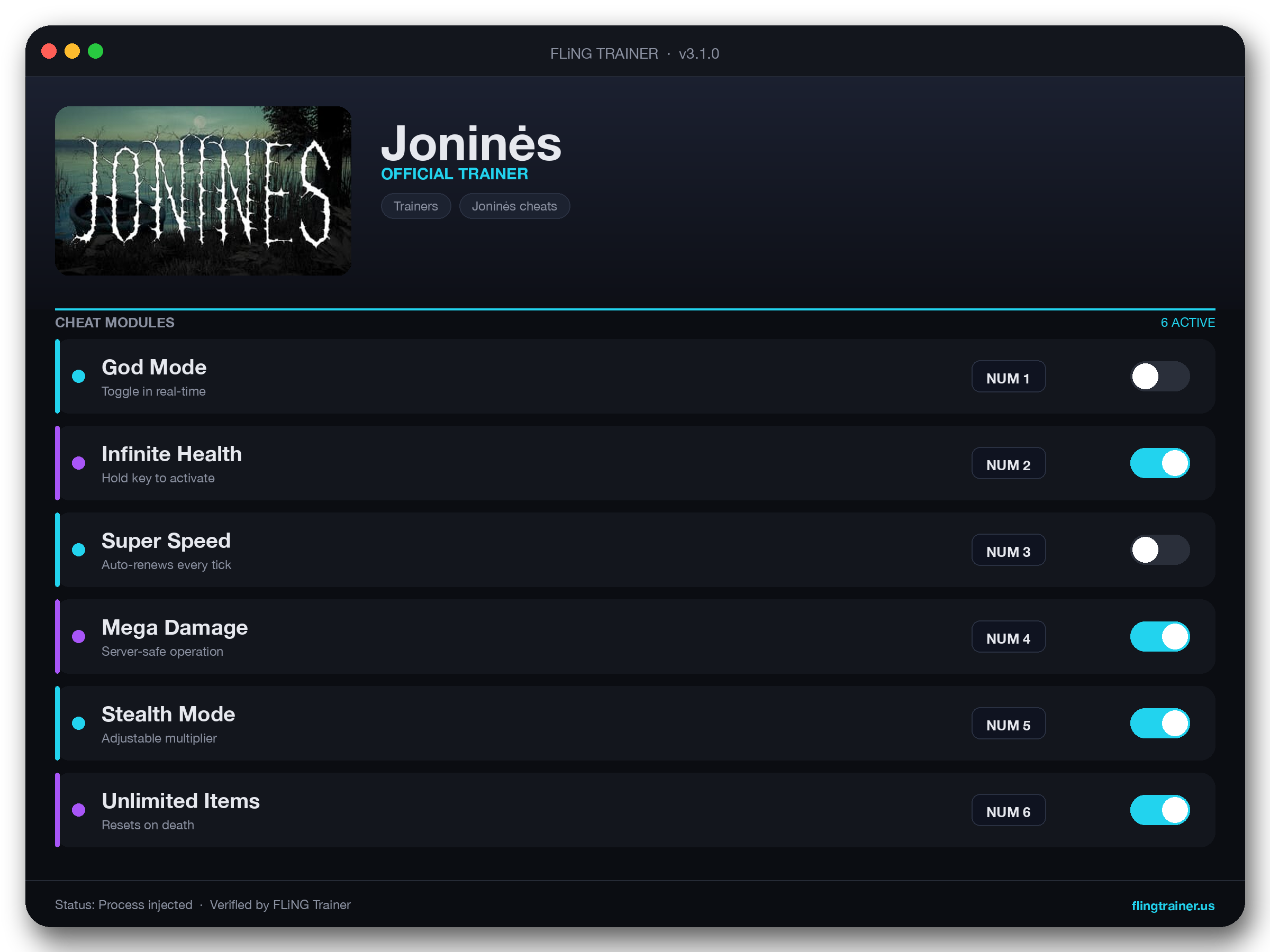Screen dimensions: 1270x952
Task: Turn off the Mega Damage switch
Action: (1160, 636)
